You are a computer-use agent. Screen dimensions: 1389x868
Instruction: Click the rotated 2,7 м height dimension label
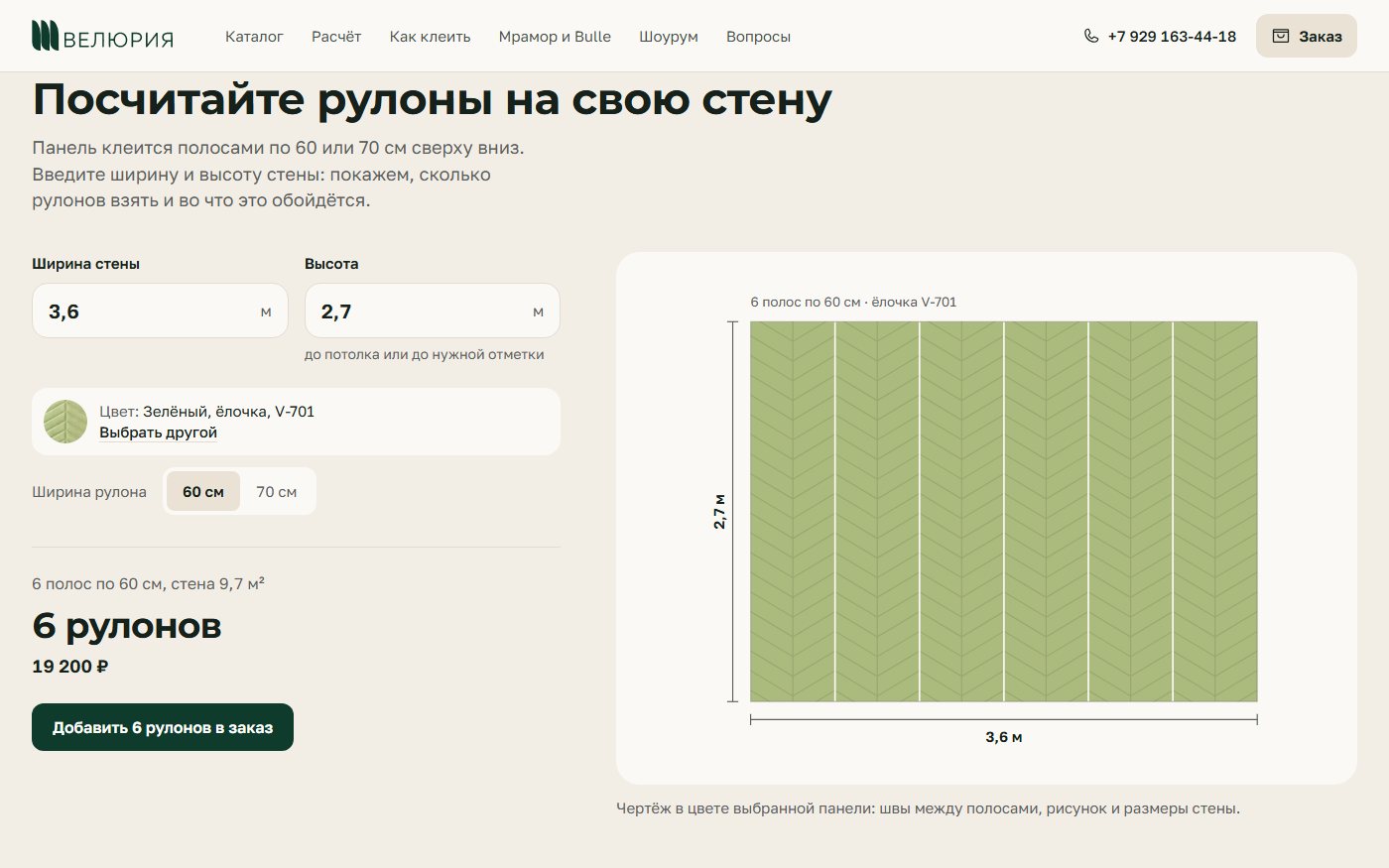[x=720, y=511]
